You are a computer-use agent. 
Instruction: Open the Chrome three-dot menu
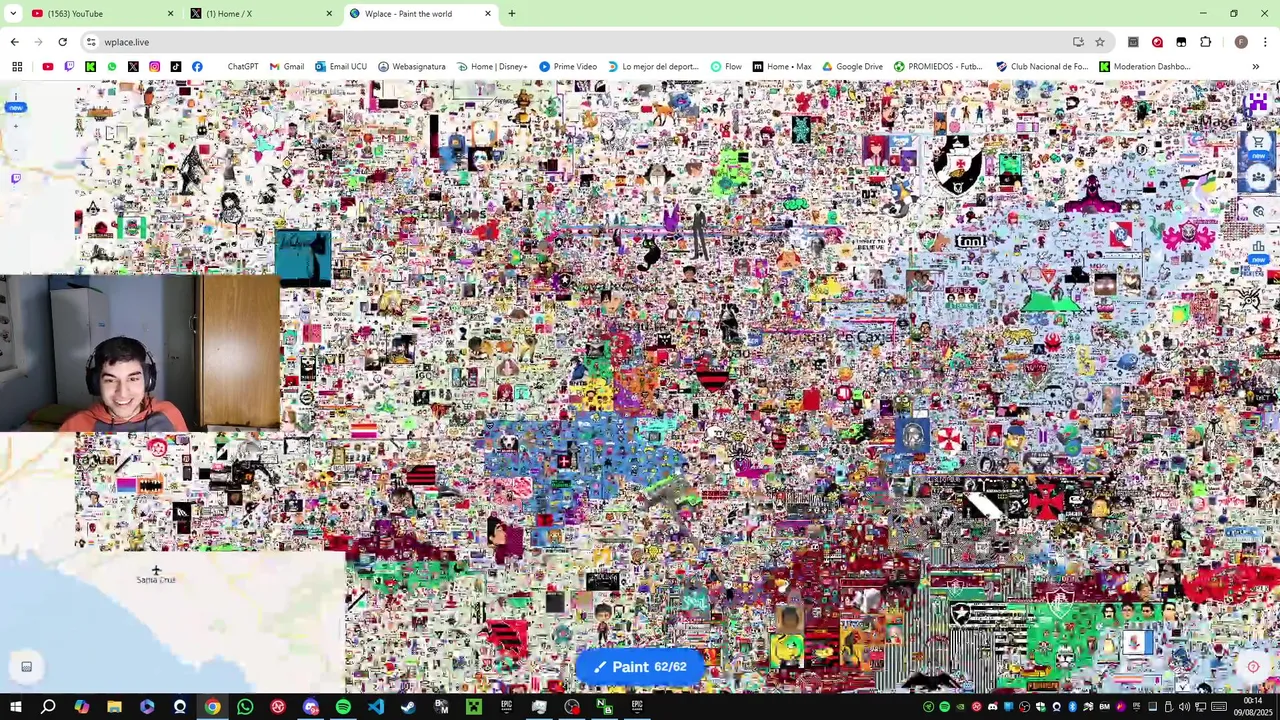pos(1265,42)
